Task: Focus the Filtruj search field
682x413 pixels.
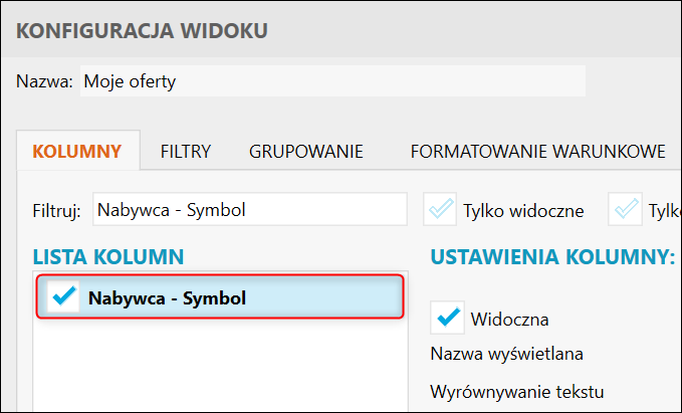Action: [249, 210]
